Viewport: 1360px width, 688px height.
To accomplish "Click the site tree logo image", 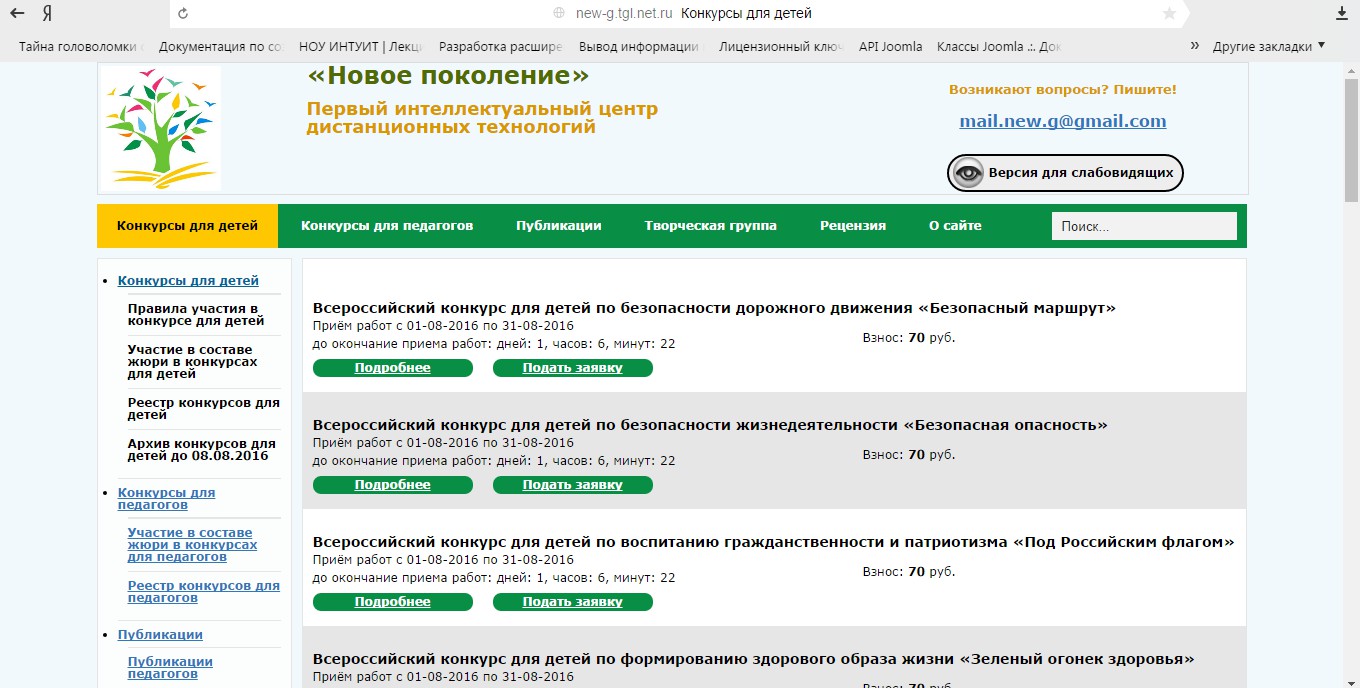I will (x=160, y=128).
